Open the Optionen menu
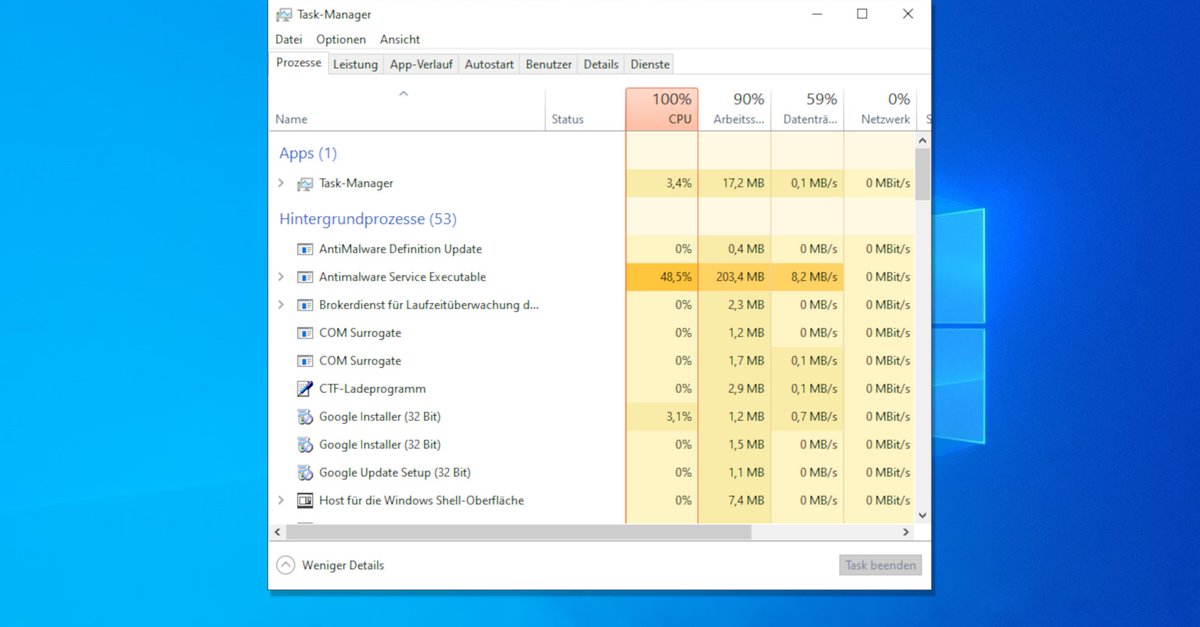The image size is (1200, 627). pos(341,39)
